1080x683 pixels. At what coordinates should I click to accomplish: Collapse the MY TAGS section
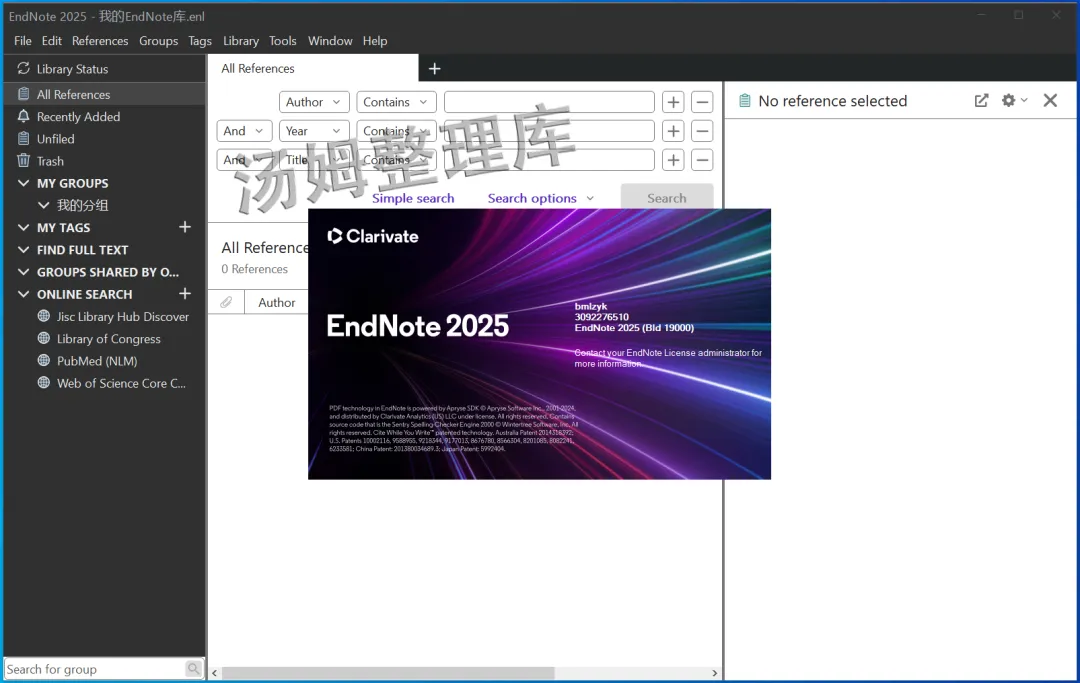tap(23, 227)
